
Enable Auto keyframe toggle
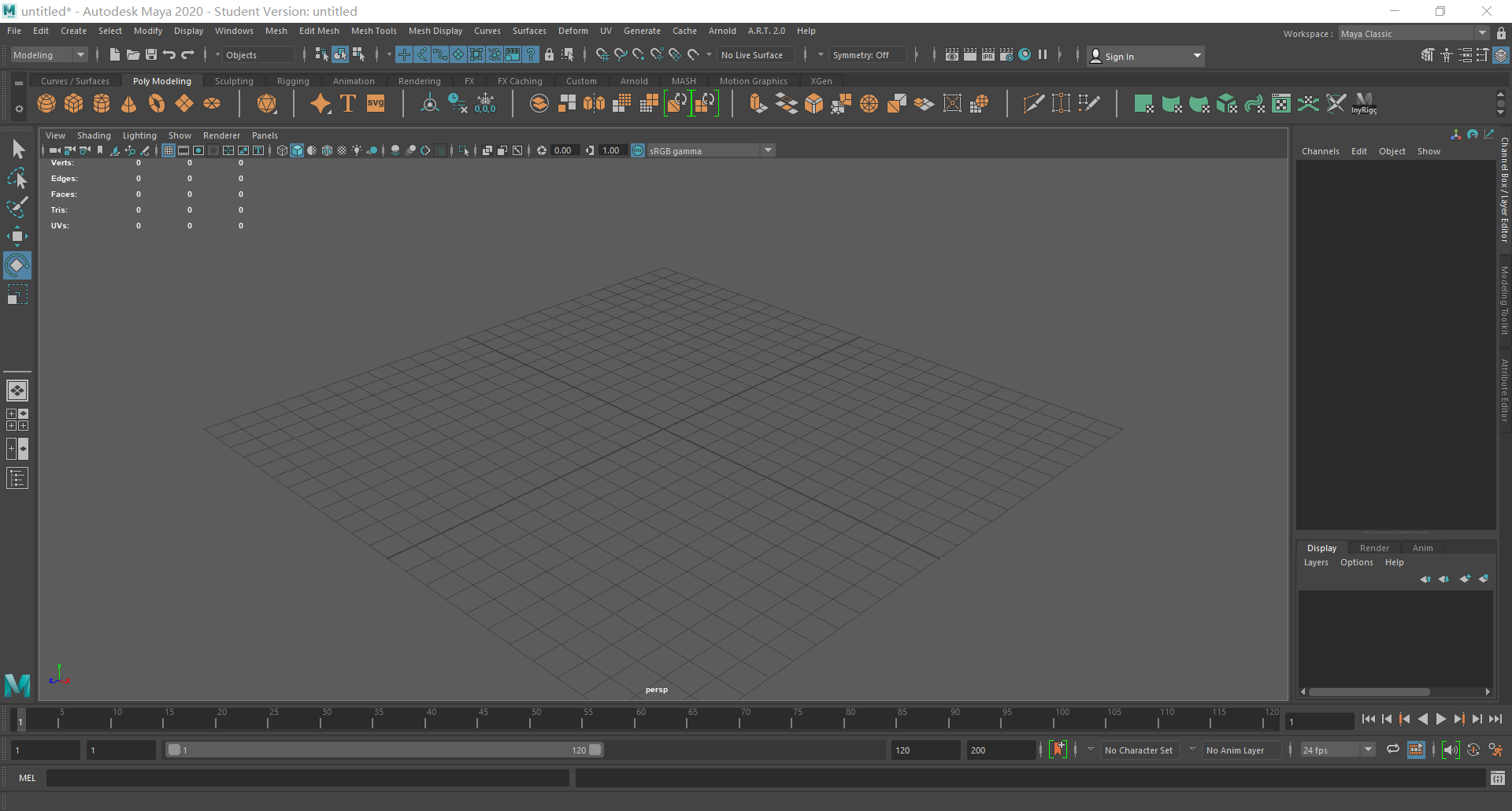(1058, 750)
